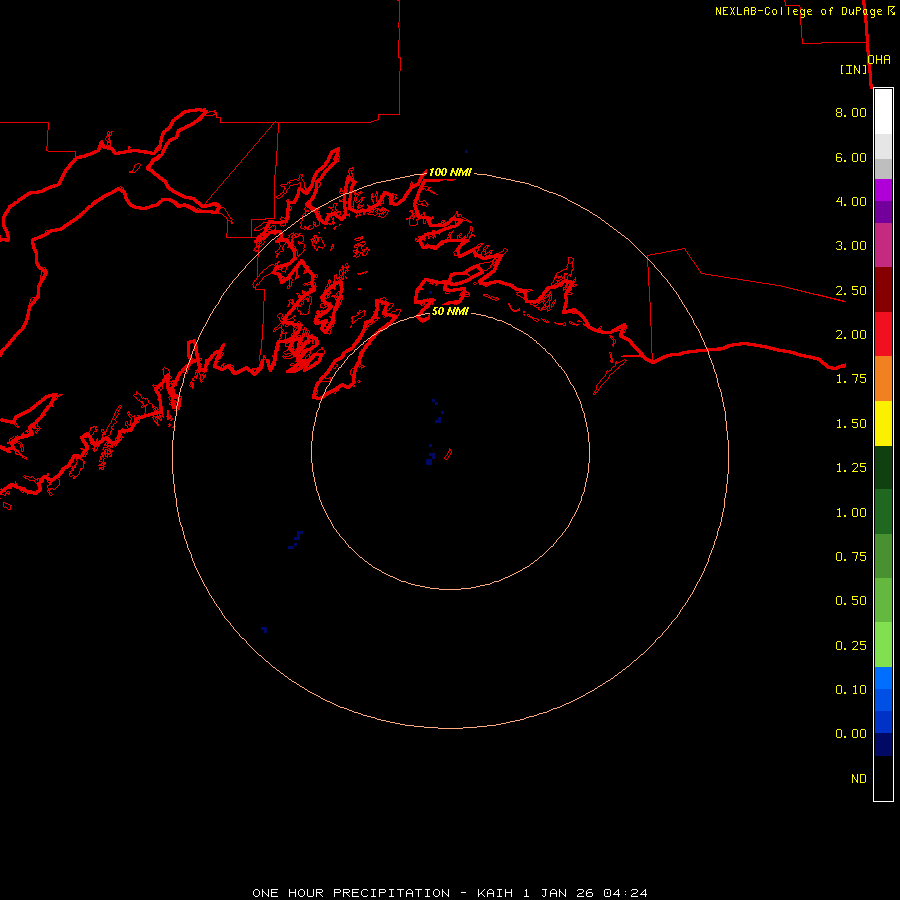Click the 100 NMI range ring label
Screen dimensions: 900x900
tap(450, 172)
